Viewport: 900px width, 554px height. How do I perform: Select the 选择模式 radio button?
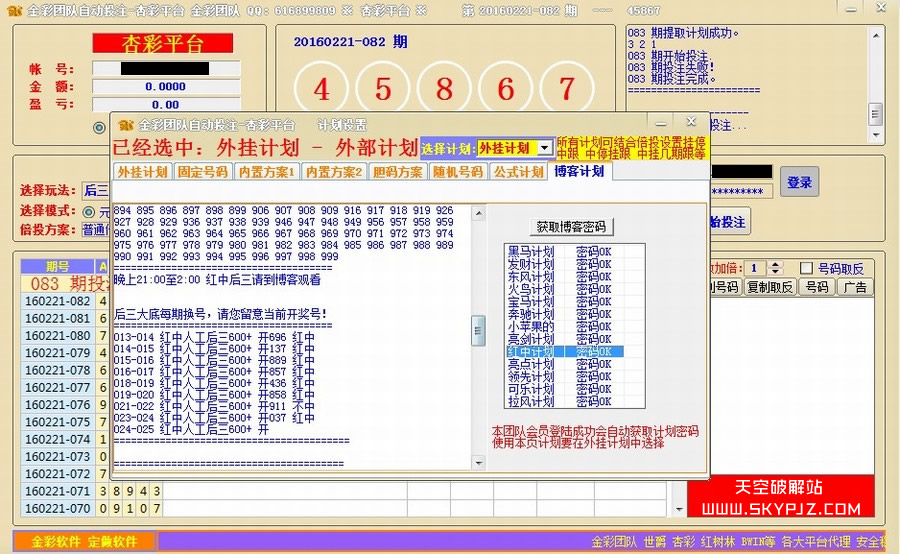coord(88,212)
